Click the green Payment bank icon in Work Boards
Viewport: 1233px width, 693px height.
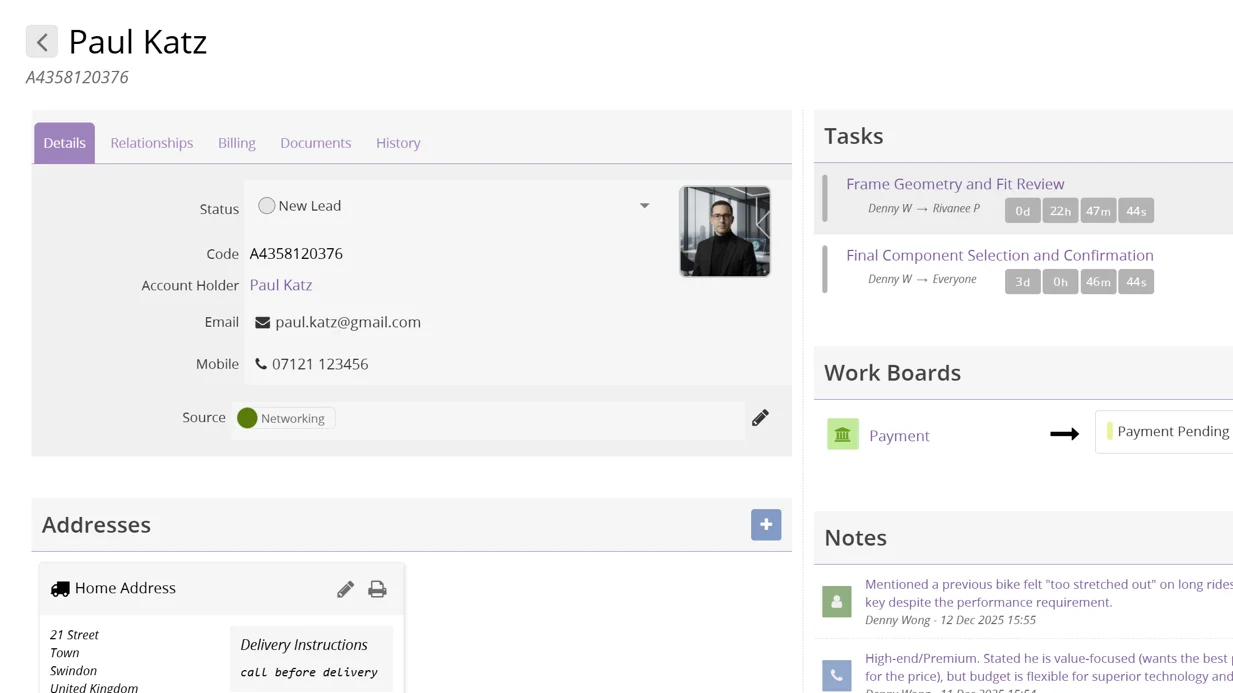[x=842, y=434]
